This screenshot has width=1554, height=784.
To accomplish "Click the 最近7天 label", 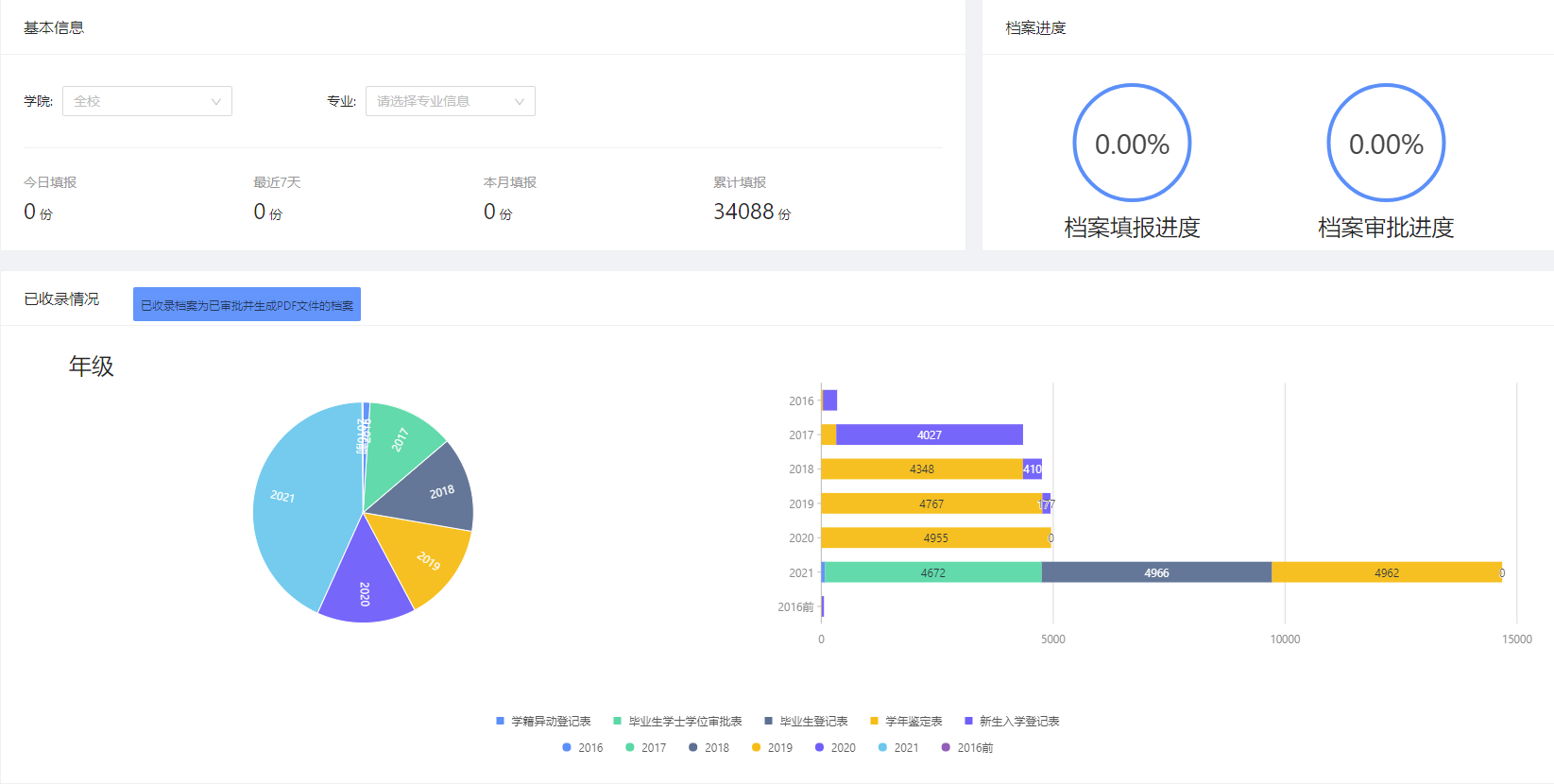I will pyautogui.click(x=277, y=182).
